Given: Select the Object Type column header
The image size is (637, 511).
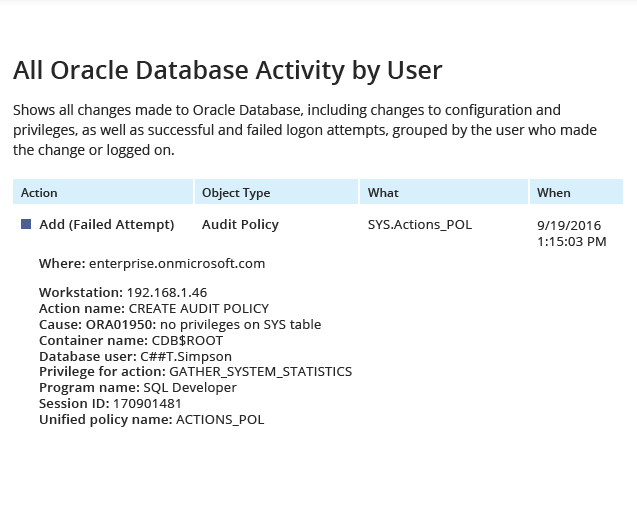Looking at the screenshot, I should pos(276,192).
